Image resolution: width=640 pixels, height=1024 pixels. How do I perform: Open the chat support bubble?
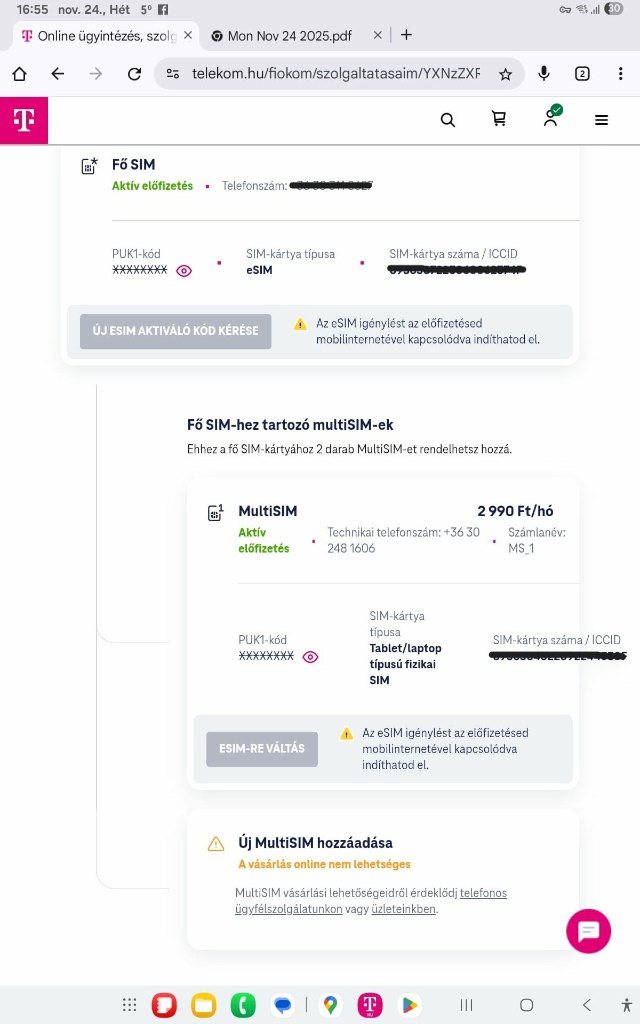588,931
